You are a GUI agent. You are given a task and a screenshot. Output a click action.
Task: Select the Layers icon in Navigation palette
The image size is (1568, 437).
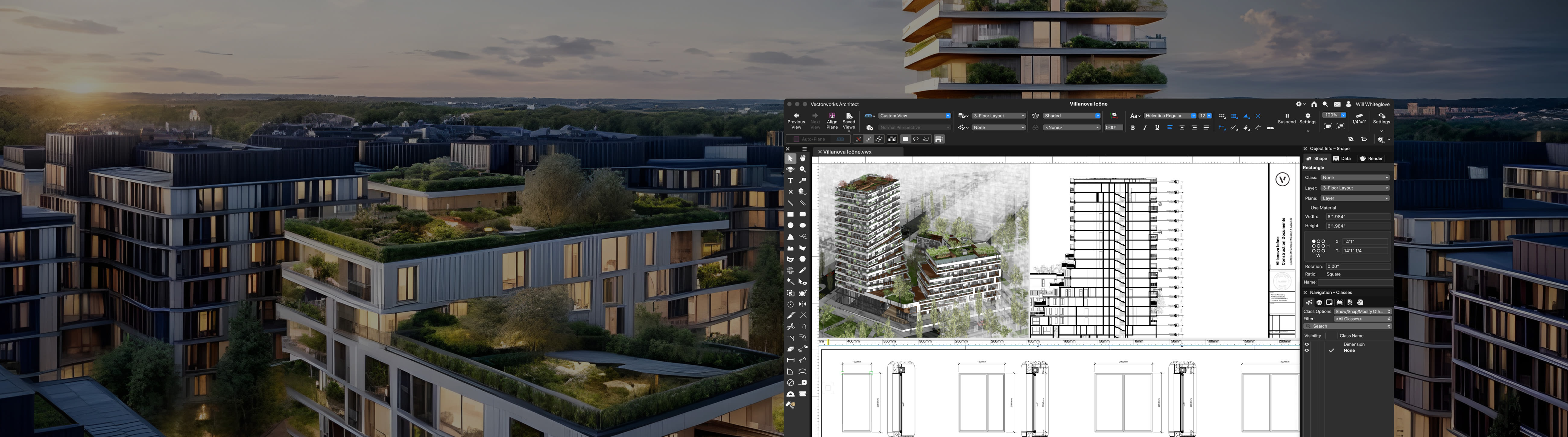[1320, 303]
